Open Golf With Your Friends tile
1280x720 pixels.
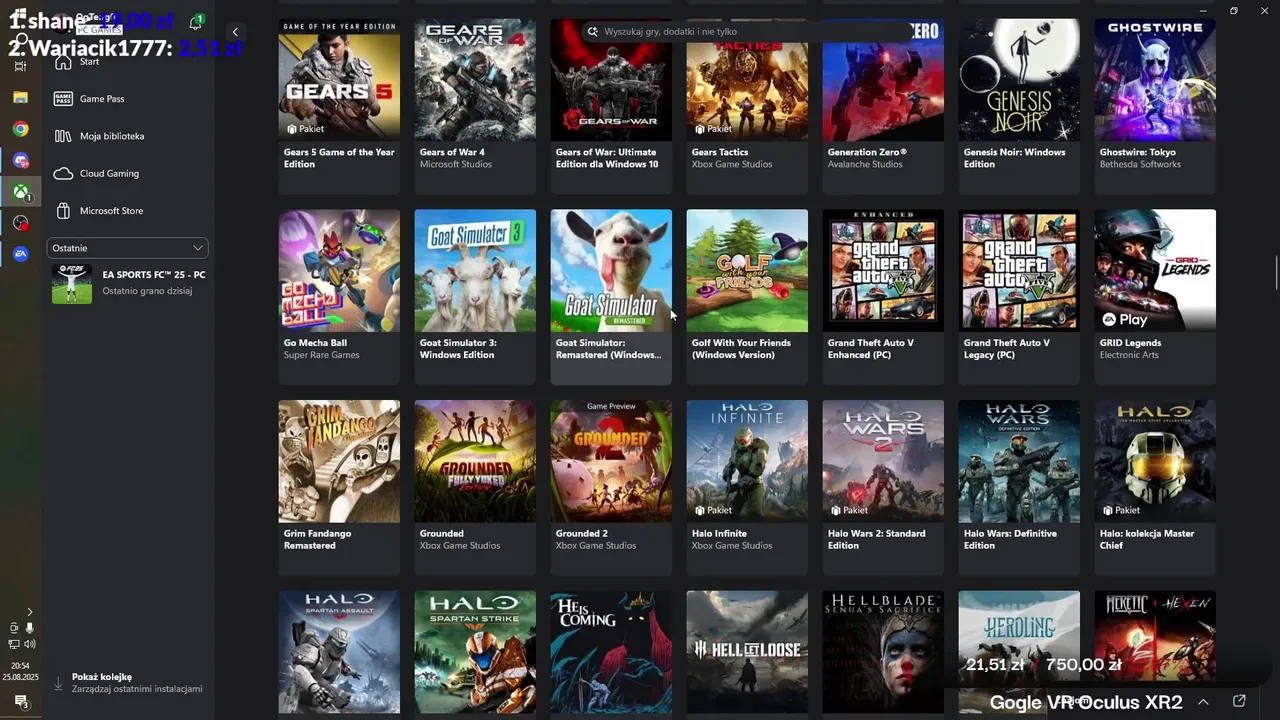click(x=747, y=296)
